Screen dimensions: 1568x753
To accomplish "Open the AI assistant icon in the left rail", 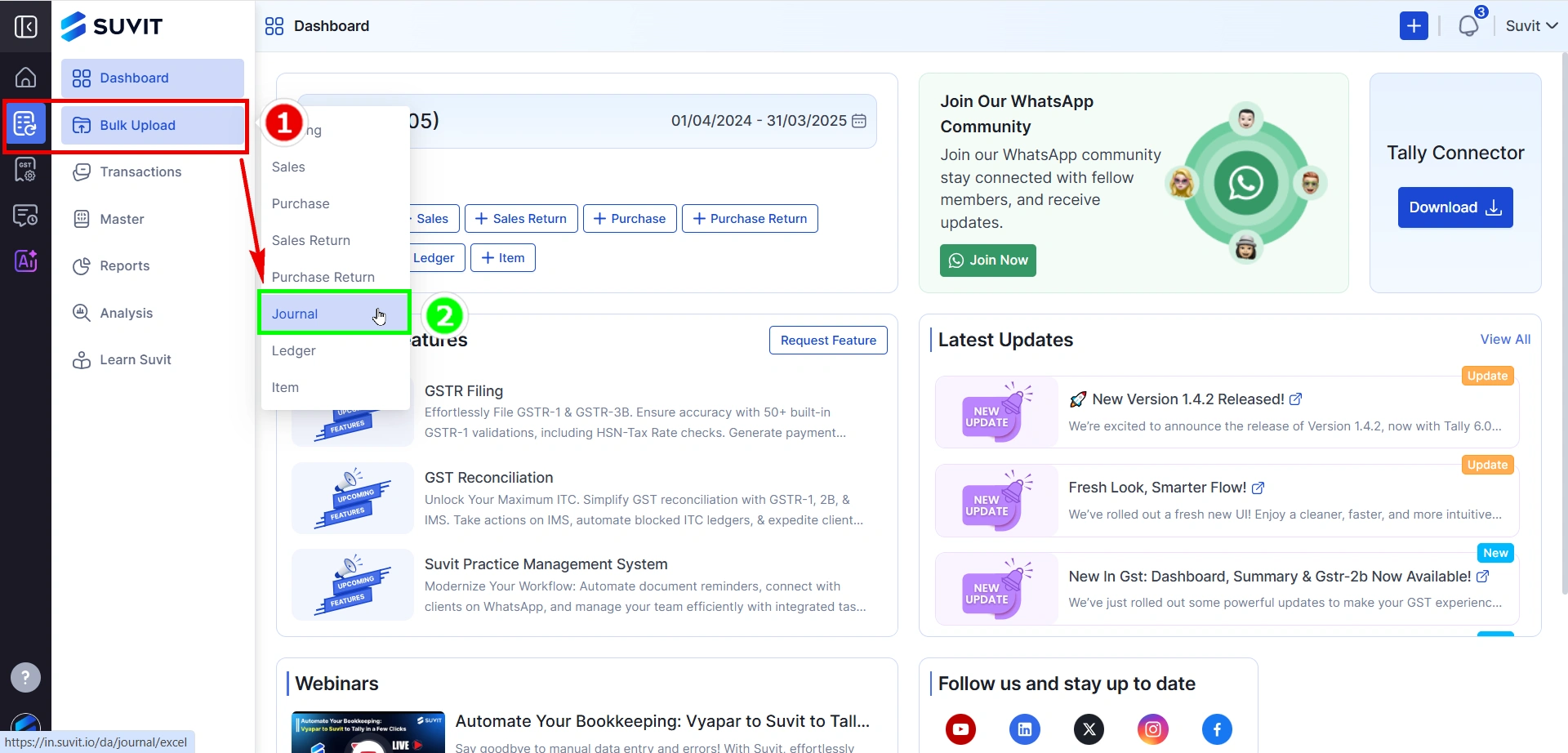I will (25, 261).
